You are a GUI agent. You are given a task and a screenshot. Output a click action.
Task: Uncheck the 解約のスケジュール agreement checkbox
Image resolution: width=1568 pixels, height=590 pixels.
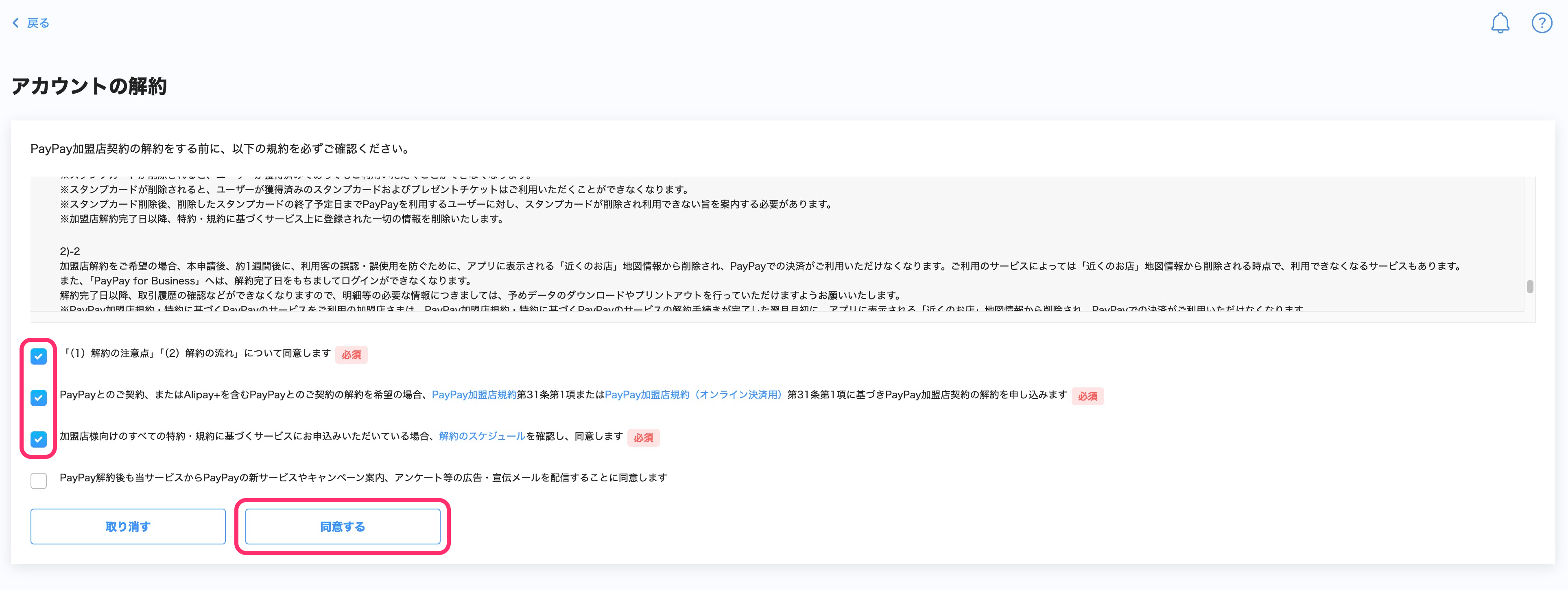pos(38,439)
